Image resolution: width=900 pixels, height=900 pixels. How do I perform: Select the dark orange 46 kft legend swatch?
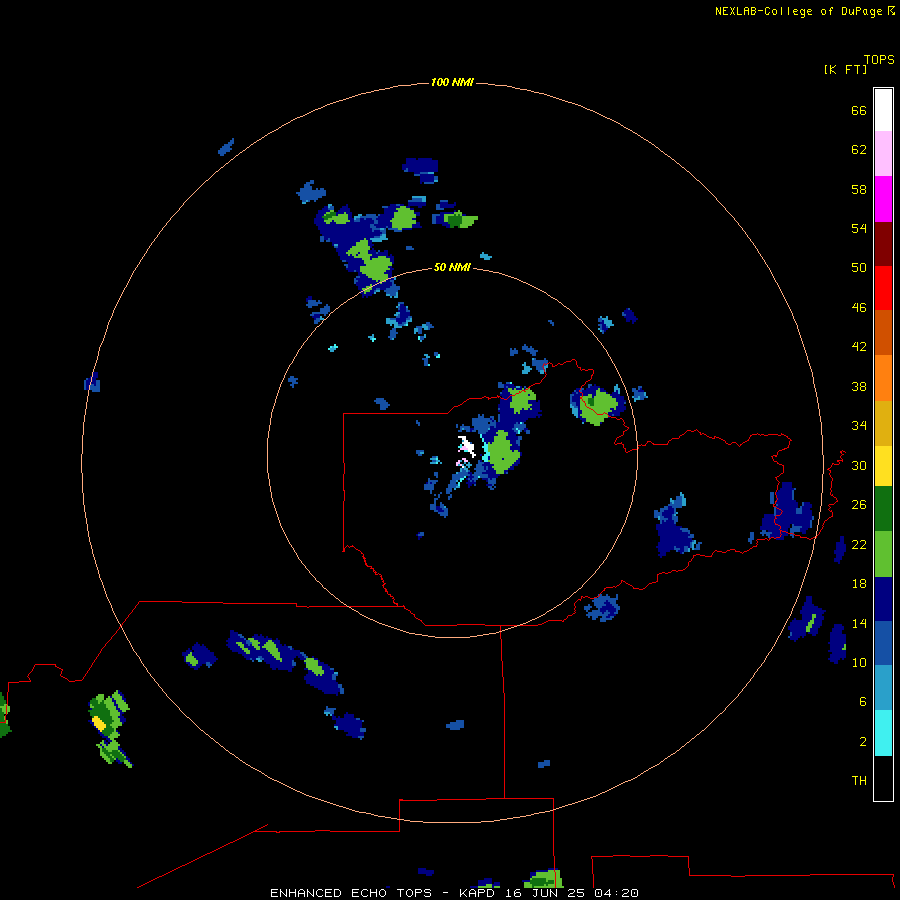(883, 332)
